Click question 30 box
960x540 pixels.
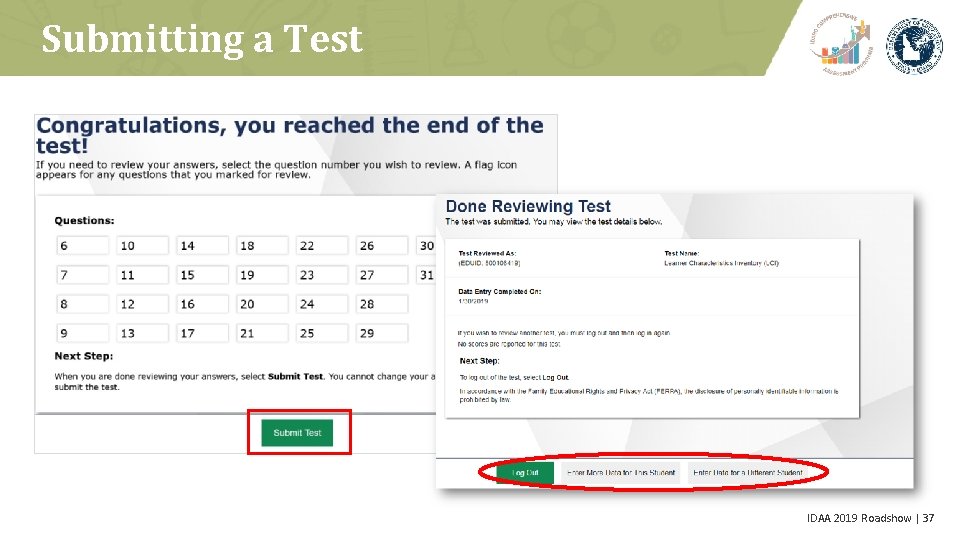(426, 246)
